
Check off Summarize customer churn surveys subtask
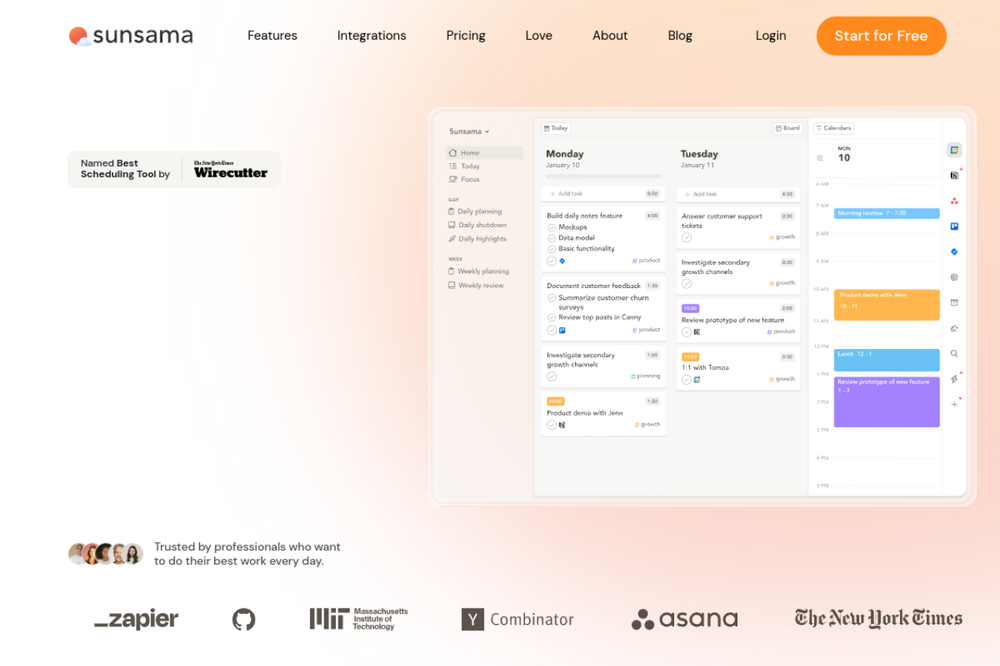(552, 298)
